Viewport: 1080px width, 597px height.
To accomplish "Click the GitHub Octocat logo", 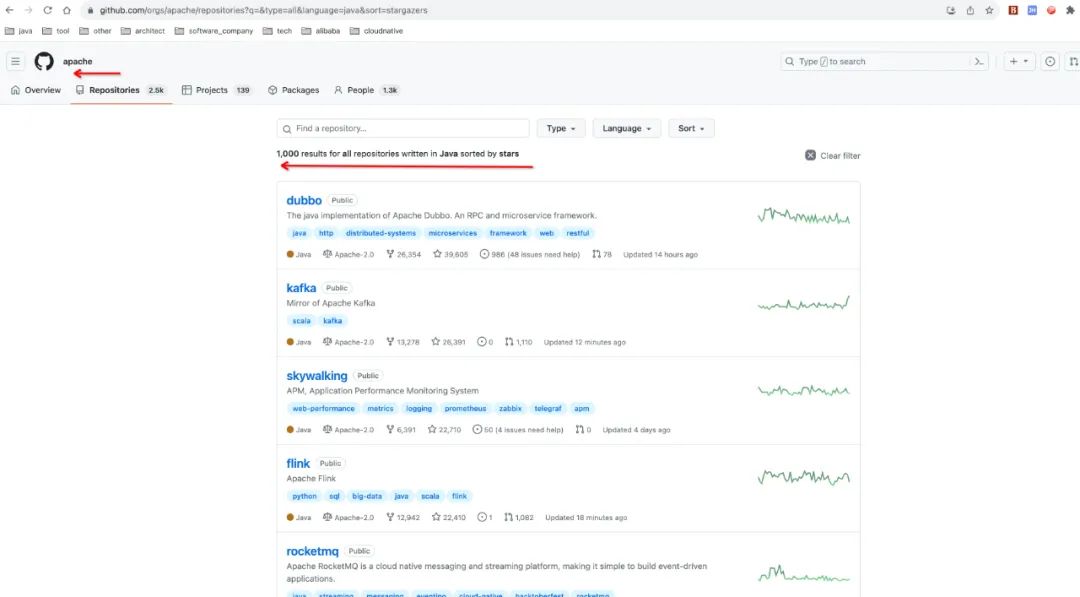I will click(44, 61).
